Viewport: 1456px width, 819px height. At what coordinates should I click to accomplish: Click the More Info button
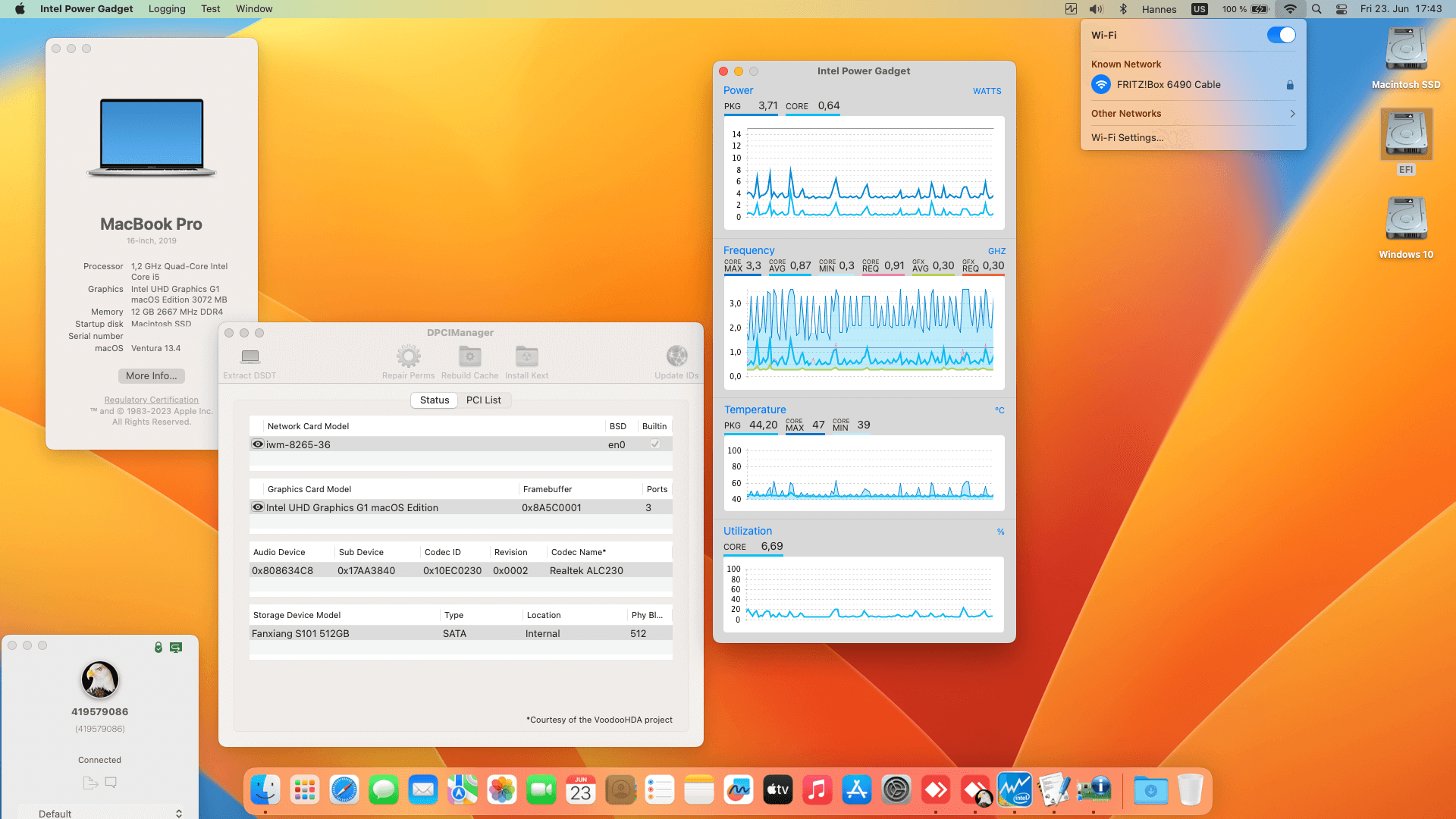(151, 375)
